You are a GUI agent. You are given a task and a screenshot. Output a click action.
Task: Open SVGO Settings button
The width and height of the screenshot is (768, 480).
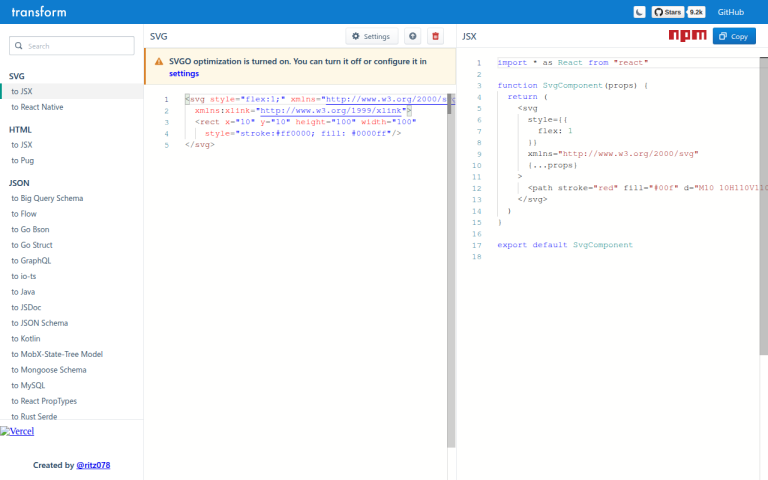click(x=371, y=36)
